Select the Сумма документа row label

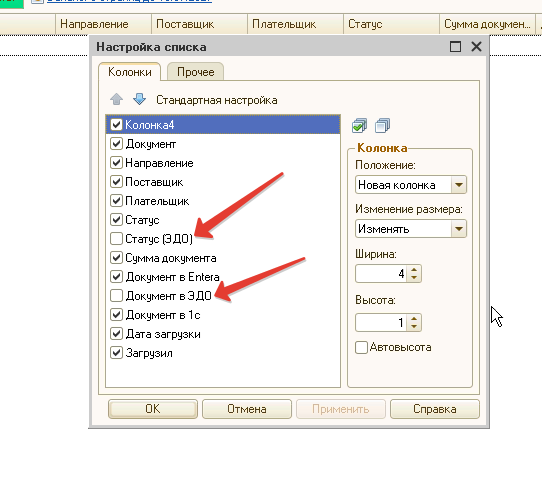(x=171, y=258)
